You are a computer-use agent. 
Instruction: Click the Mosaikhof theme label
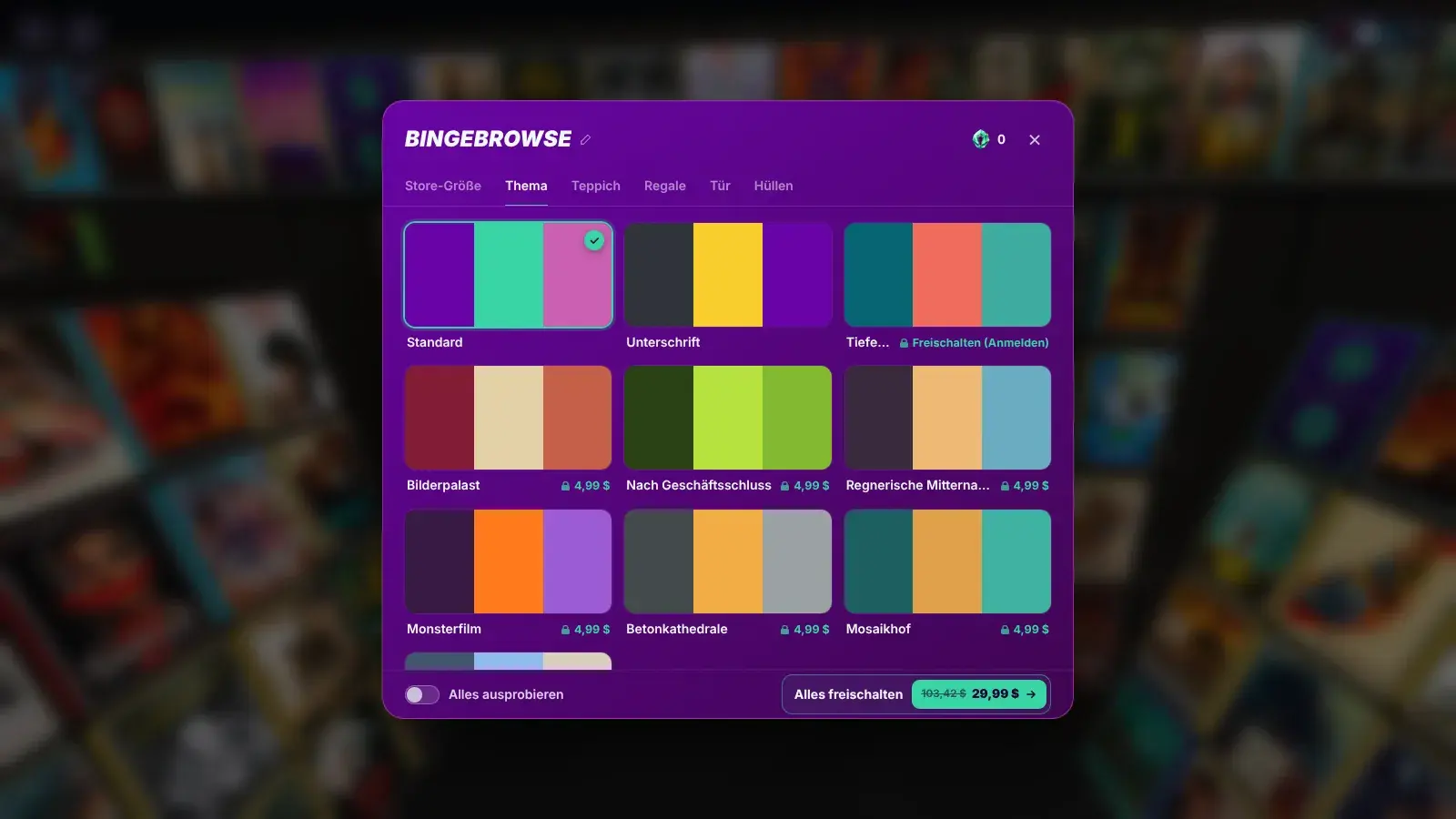878,629
